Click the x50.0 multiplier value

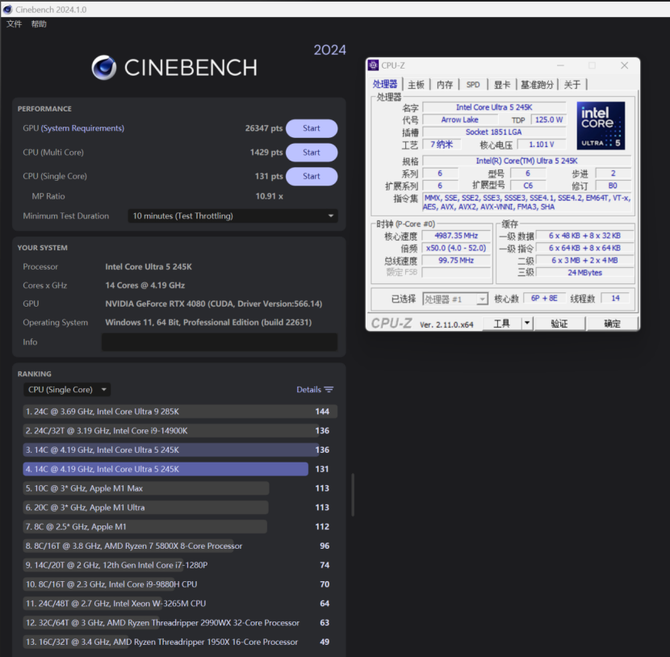tap(456, 248)
